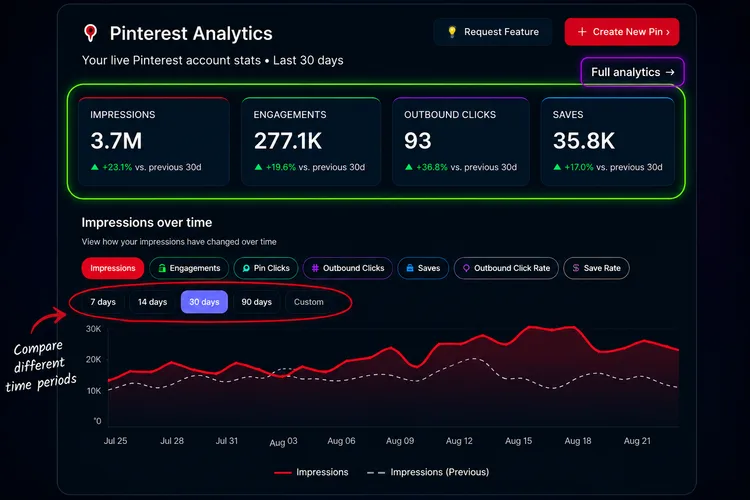Click the Pin Clicks chip icon
Screen dimensions: 750x500
[246, 268]
